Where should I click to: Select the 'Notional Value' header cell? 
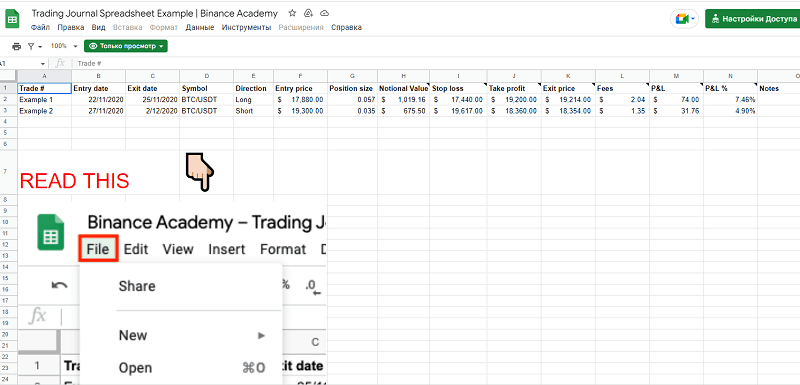pos(404,88)
